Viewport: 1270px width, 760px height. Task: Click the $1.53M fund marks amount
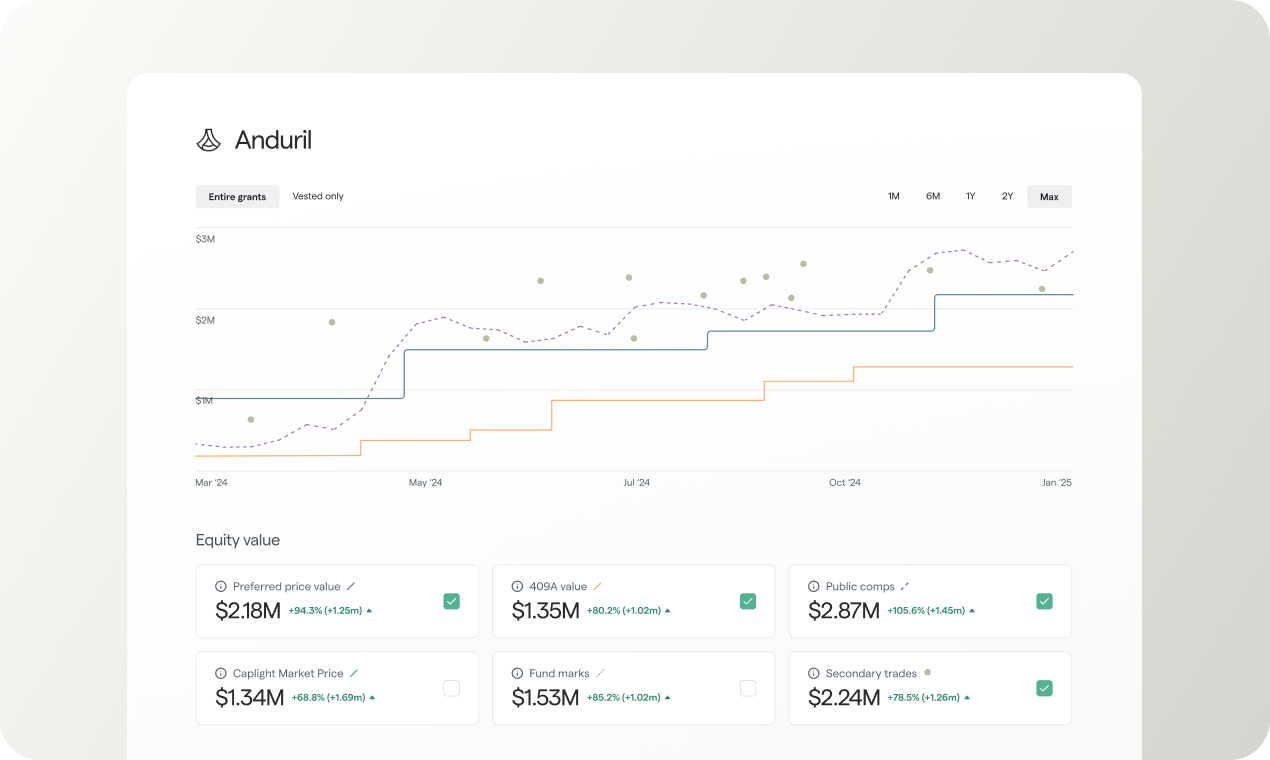pyautogui.click(x=545, y=698)
